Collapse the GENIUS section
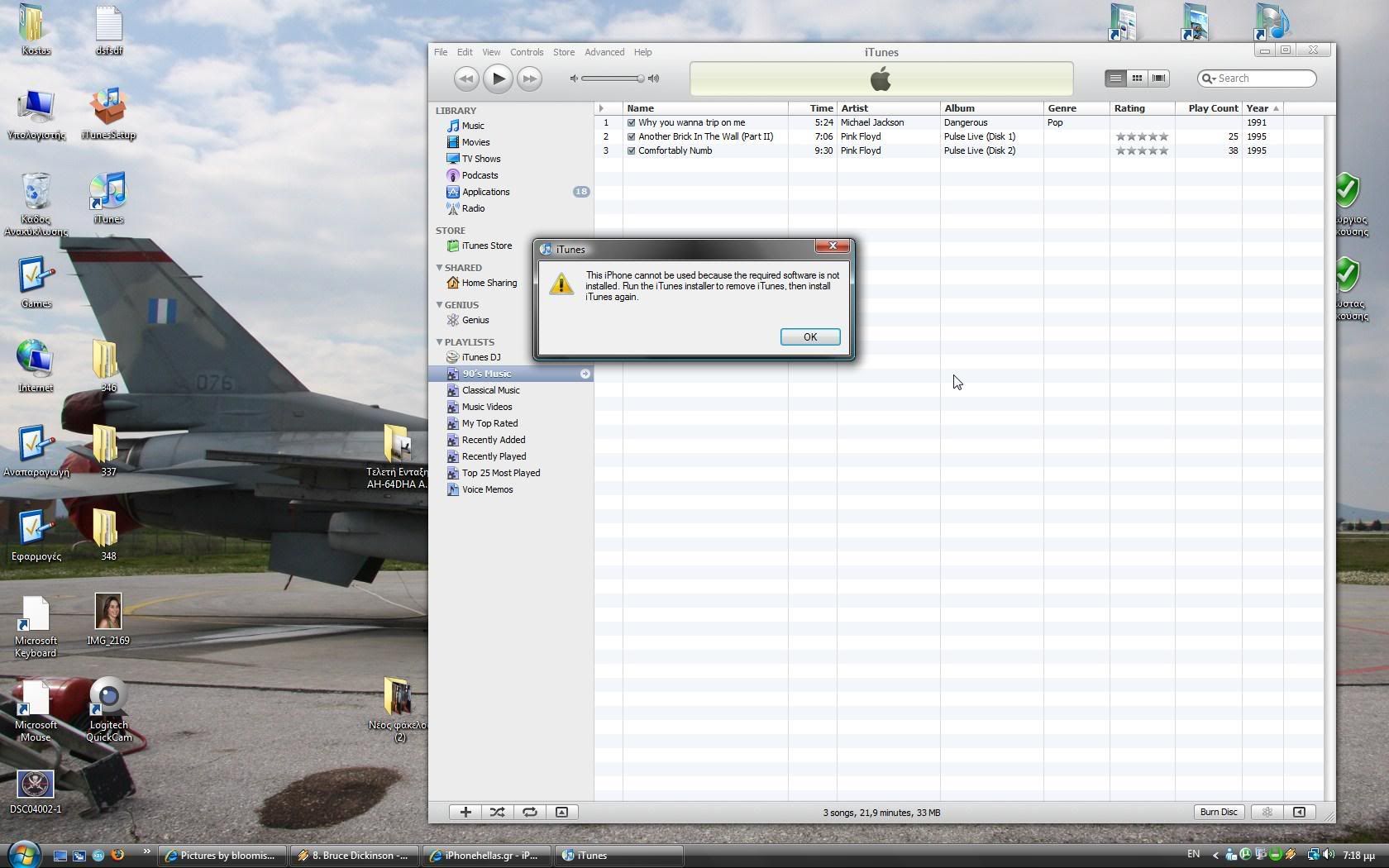The image size is (1389, 868). click(x=440, y=304)
